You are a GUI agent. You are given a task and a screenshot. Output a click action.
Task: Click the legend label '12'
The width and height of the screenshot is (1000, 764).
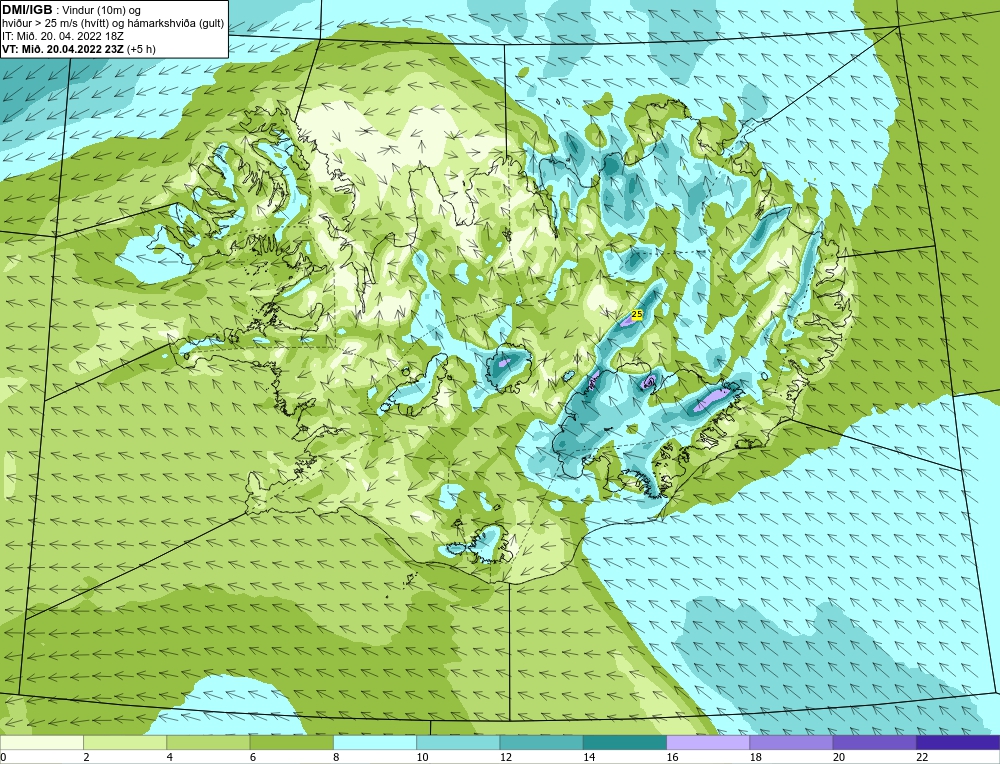505,757
